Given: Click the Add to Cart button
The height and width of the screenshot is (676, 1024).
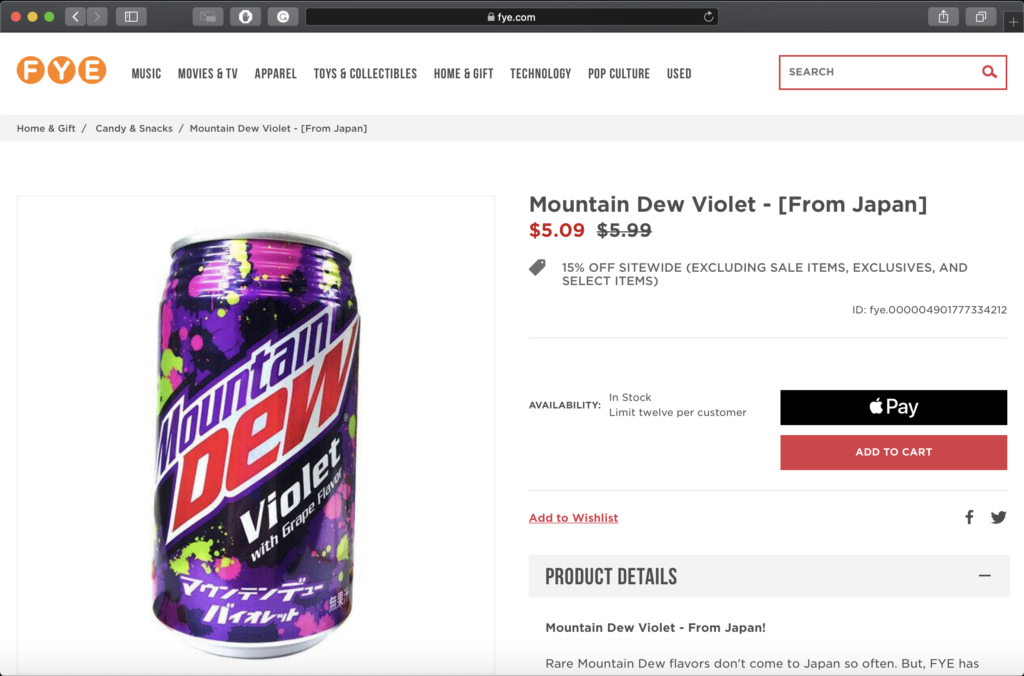Looking at the screenshot, I should (x=893, y=452).
